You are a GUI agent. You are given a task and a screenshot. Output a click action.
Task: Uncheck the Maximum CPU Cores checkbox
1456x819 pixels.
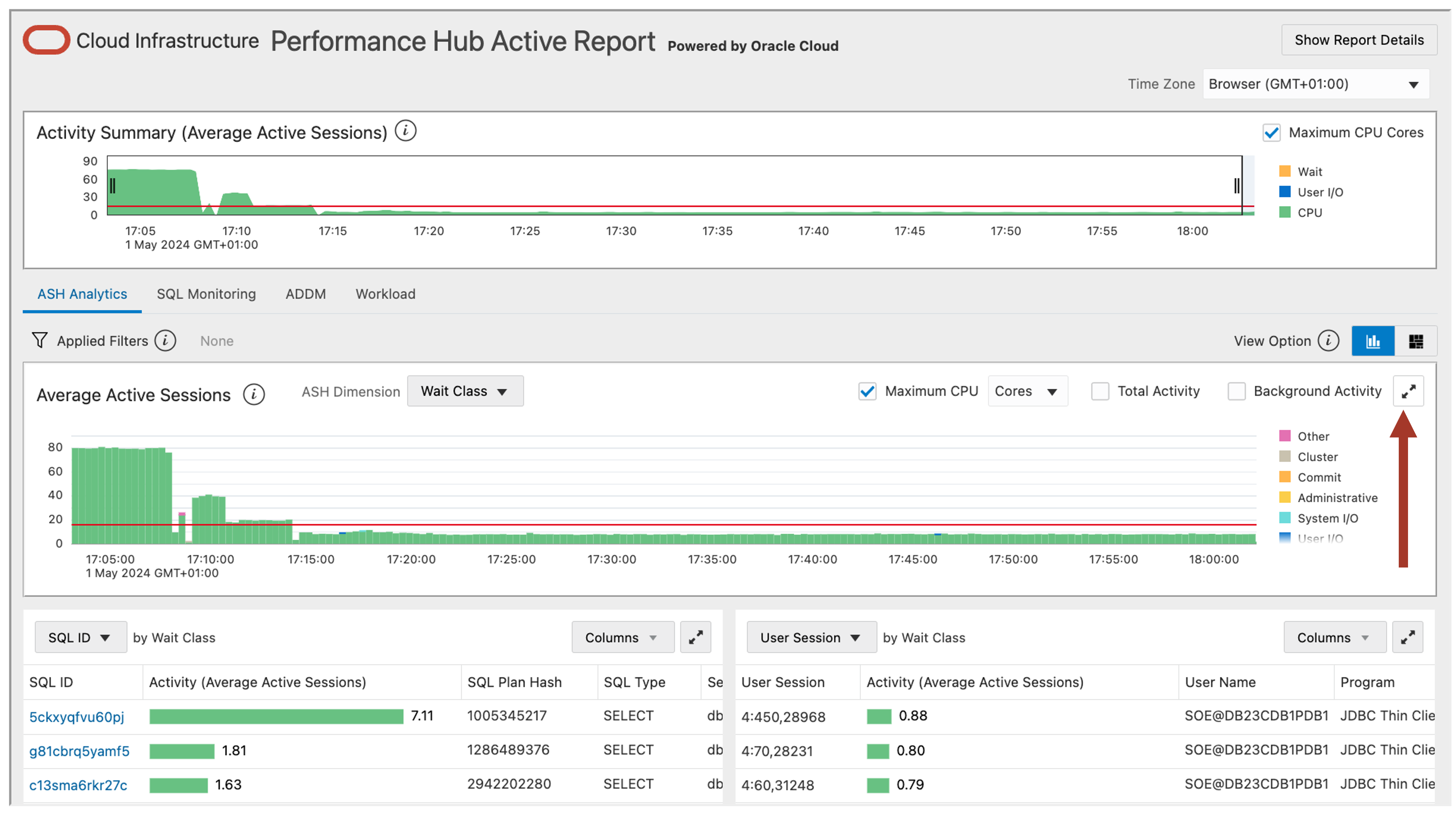point(1272,133)
